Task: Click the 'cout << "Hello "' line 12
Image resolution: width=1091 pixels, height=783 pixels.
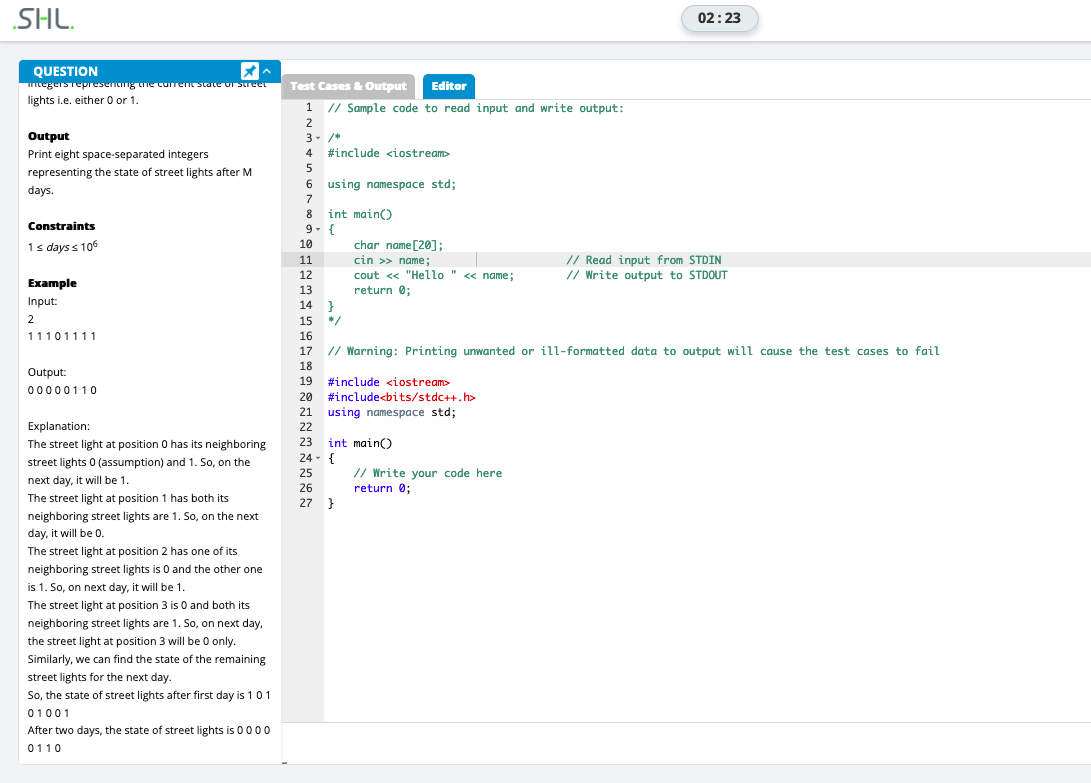Action: pos(433,276)
